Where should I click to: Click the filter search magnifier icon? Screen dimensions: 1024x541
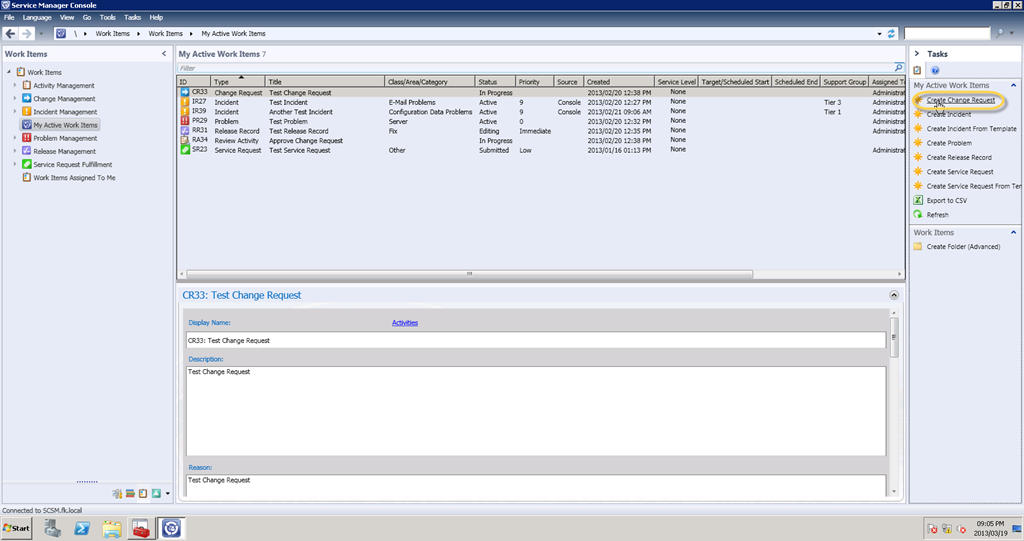899,68
